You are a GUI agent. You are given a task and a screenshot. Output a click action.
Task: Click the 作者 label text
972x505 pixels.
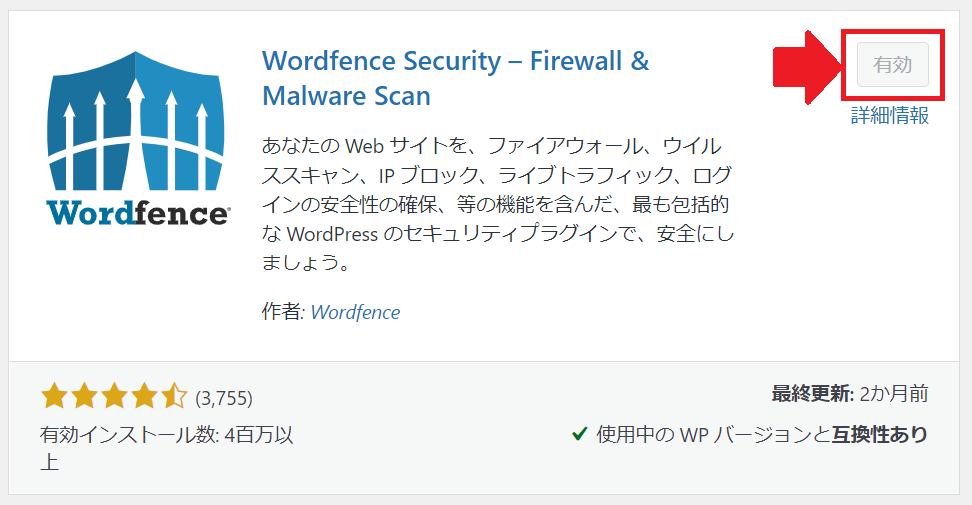pos(283,312)
